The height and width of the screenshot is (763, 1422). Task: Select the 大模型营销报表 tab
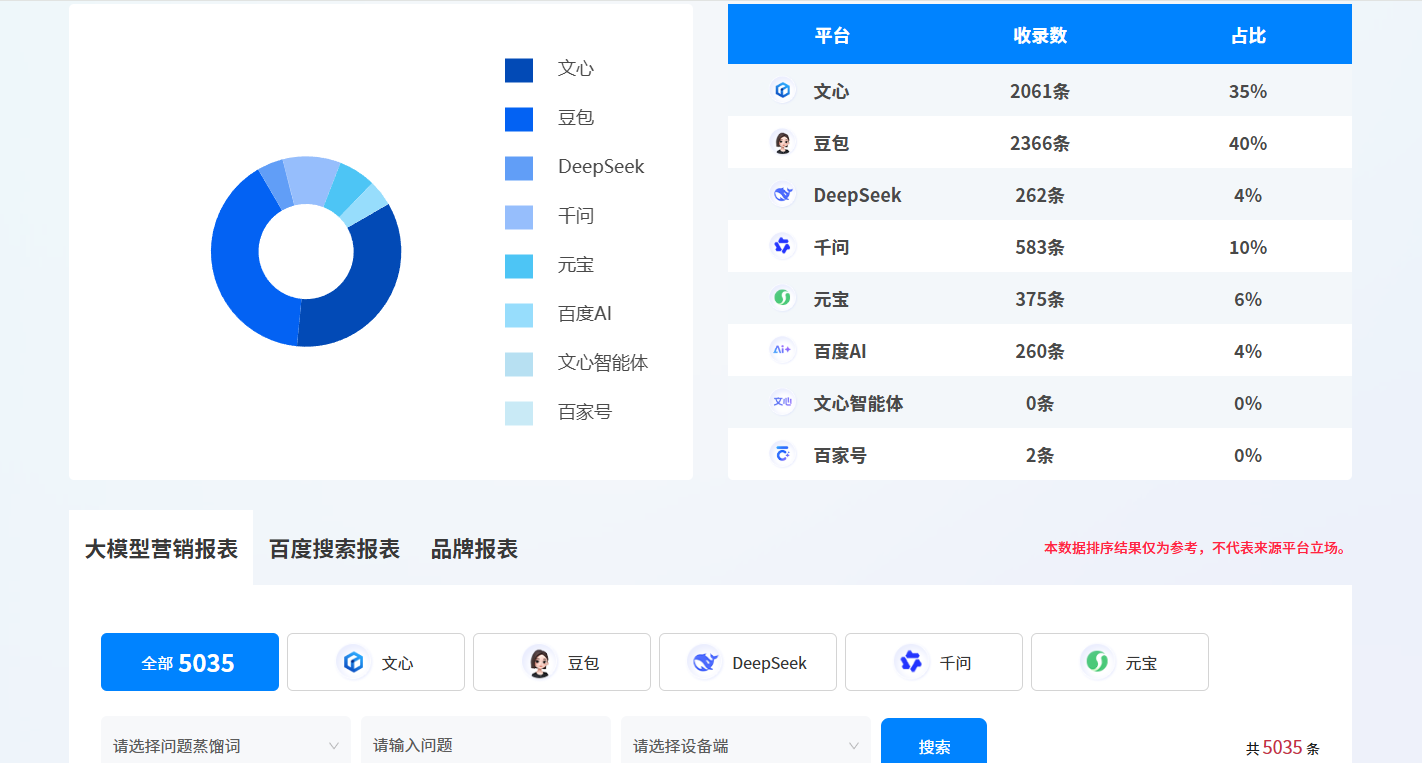(x=161, y=549)
